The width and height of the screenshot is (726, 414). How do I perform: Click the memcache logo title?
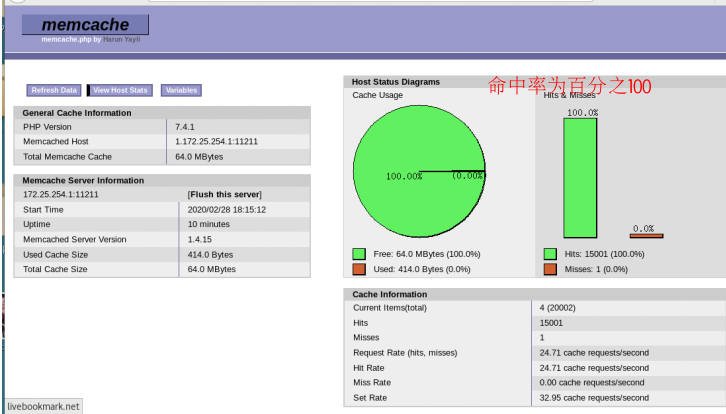point(85,25)
